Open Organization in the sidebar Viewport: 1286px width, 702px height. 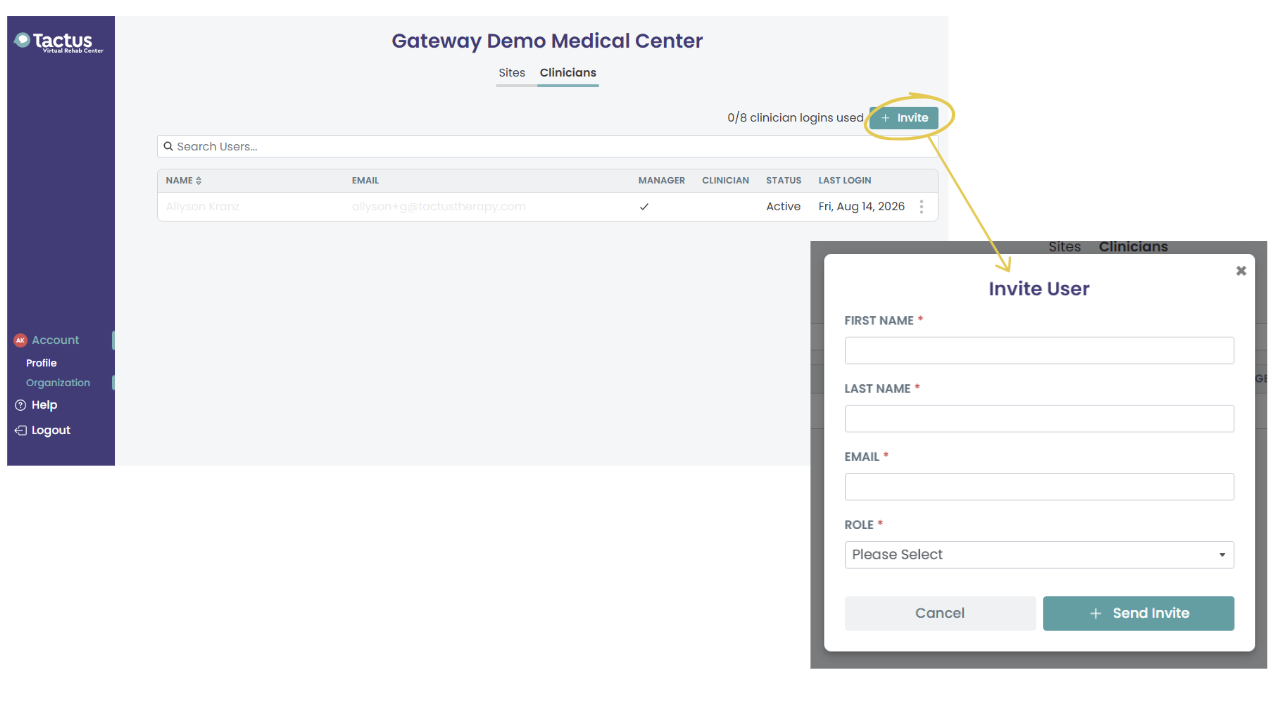click(x=58, y=383)
